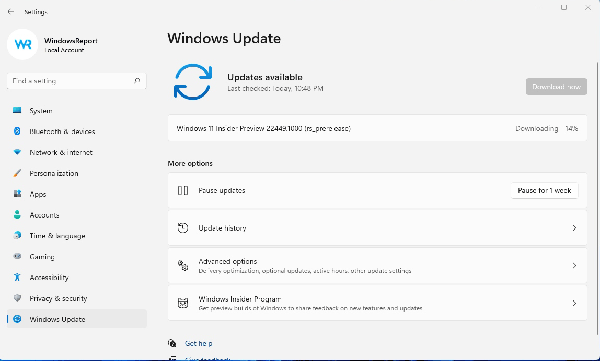Expand Update history chevron
The width and height of the screenshot is (600, 361).
click(574, 228)
